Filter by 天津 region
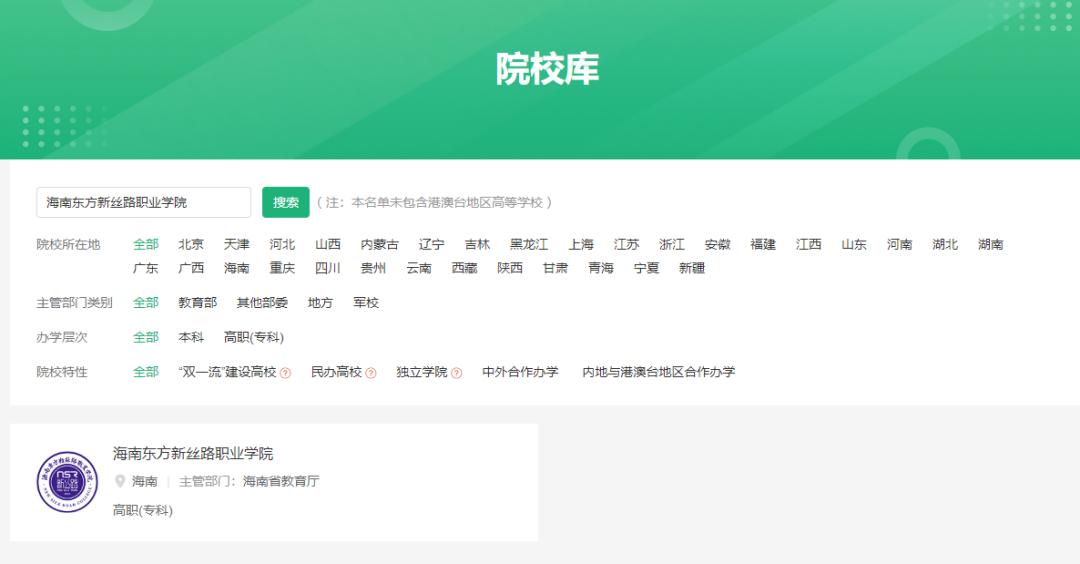 tap(236, 244)
